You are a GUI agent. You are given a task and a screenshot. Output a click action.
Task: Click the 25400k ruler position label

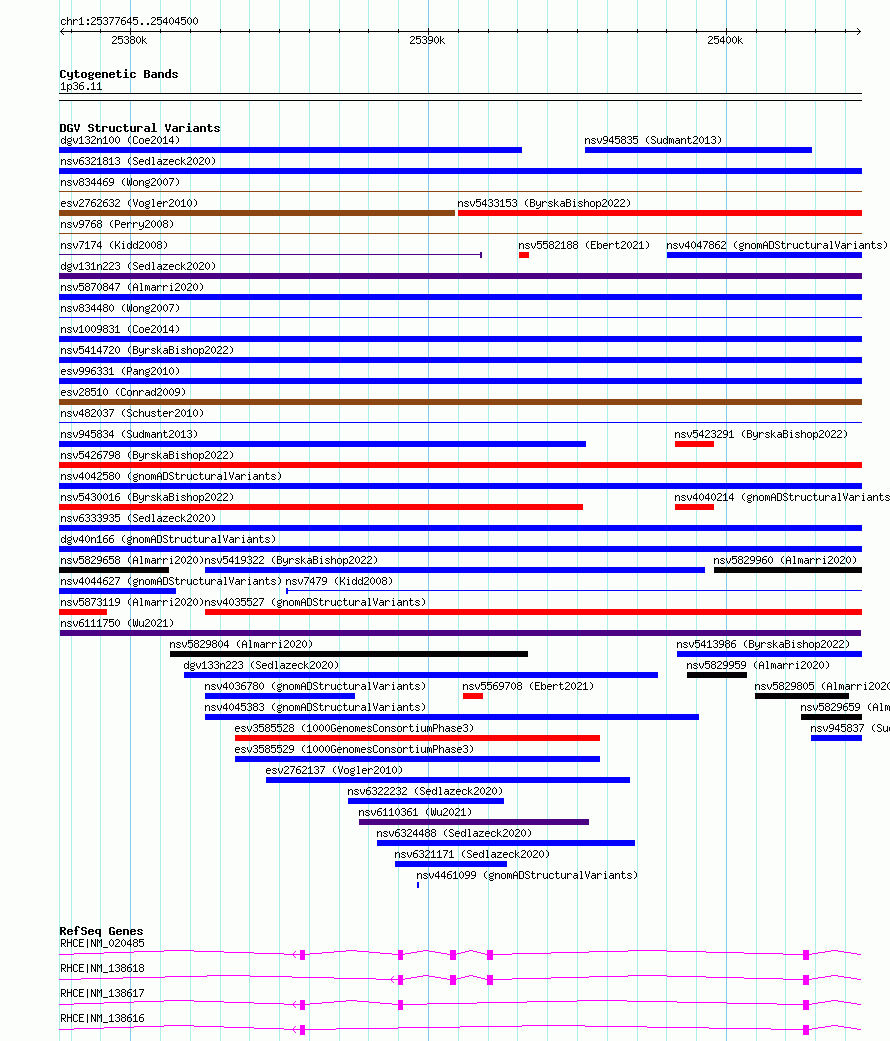tap(725, 40)
